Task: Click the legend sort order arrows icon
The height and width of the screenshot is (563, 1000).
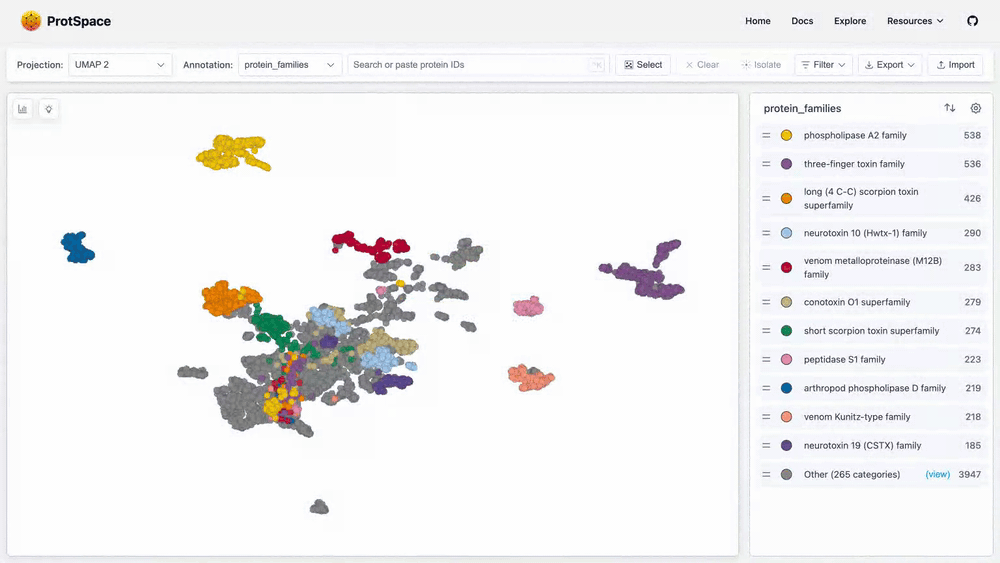Action: pos(949,108)
